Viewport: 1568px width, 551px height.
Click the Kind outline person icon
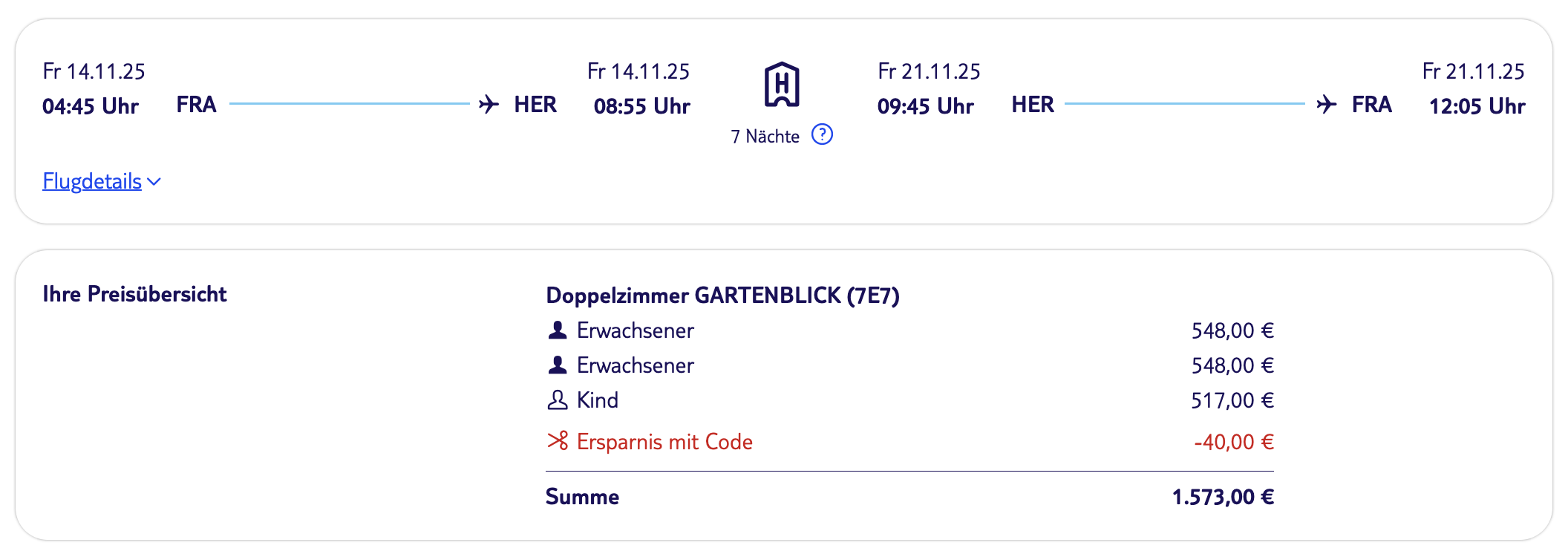[558, 400]
